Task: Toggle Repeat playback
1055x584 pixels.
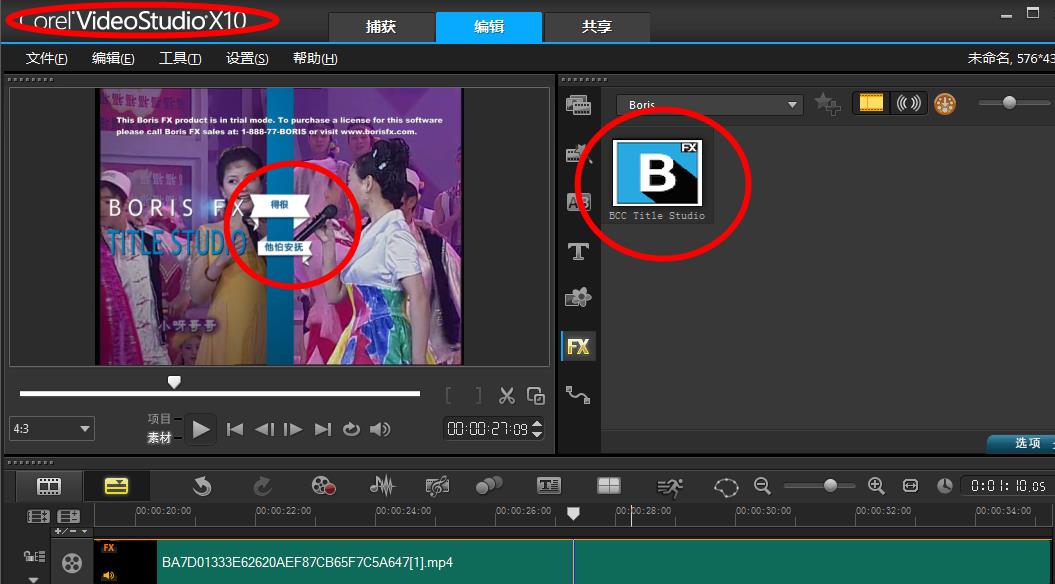Action: [351, 429]
